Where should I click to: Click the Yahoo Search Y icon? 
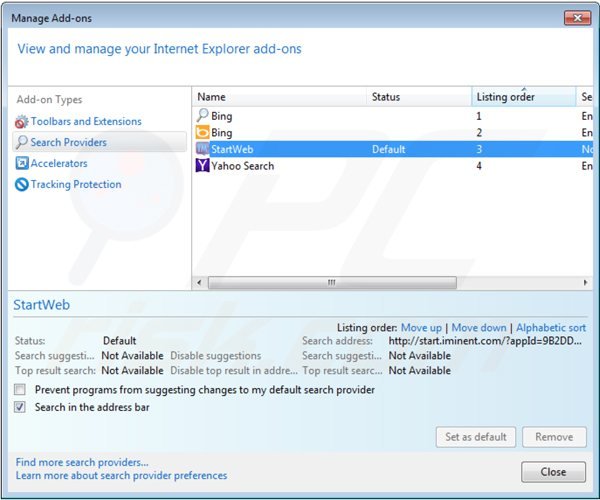pos(202,166)
